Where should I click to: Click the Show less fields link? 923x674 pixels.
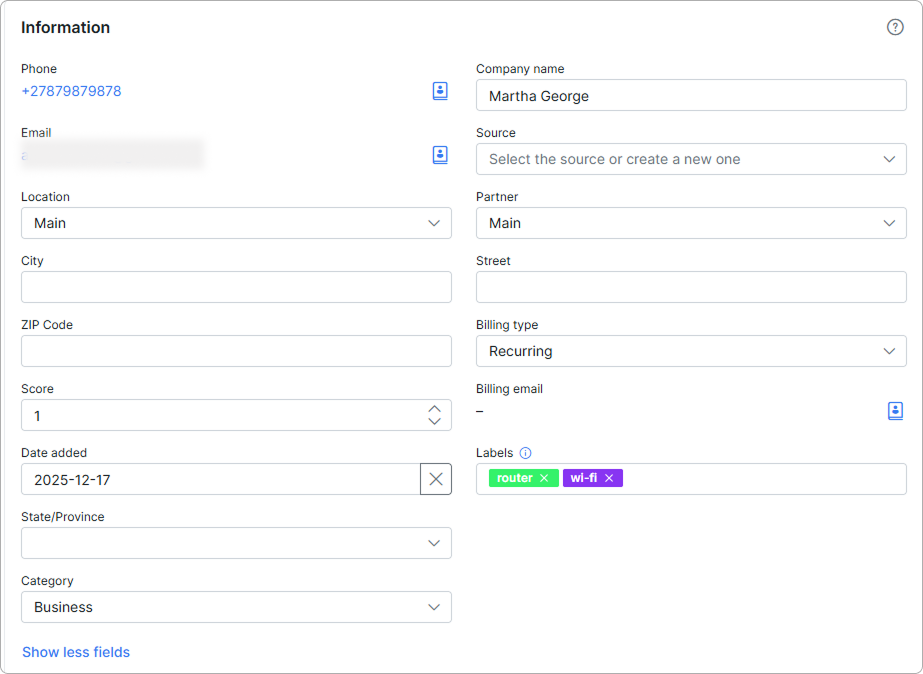76,652
